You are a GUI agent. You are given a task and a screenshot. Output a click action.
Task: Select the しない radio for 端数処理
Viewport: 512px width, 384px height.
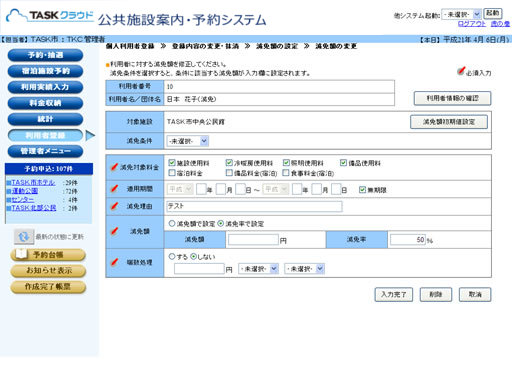point(194,256)
